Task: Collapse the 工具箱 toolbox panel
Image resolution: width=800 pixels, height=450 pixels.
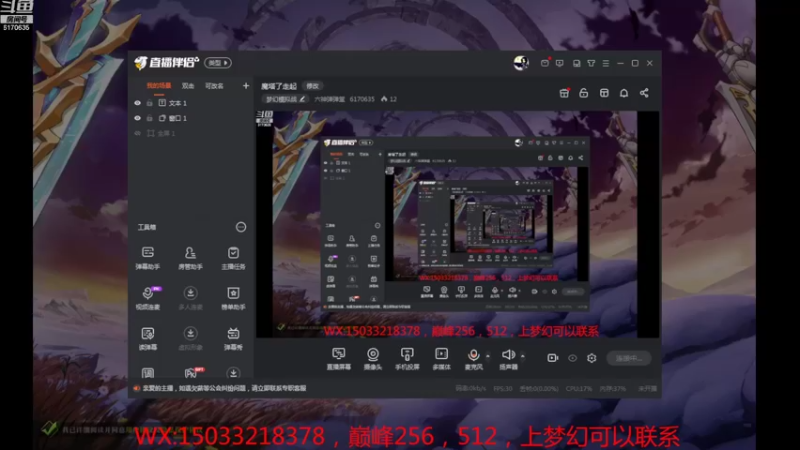Action: click(x=241, y=227)
